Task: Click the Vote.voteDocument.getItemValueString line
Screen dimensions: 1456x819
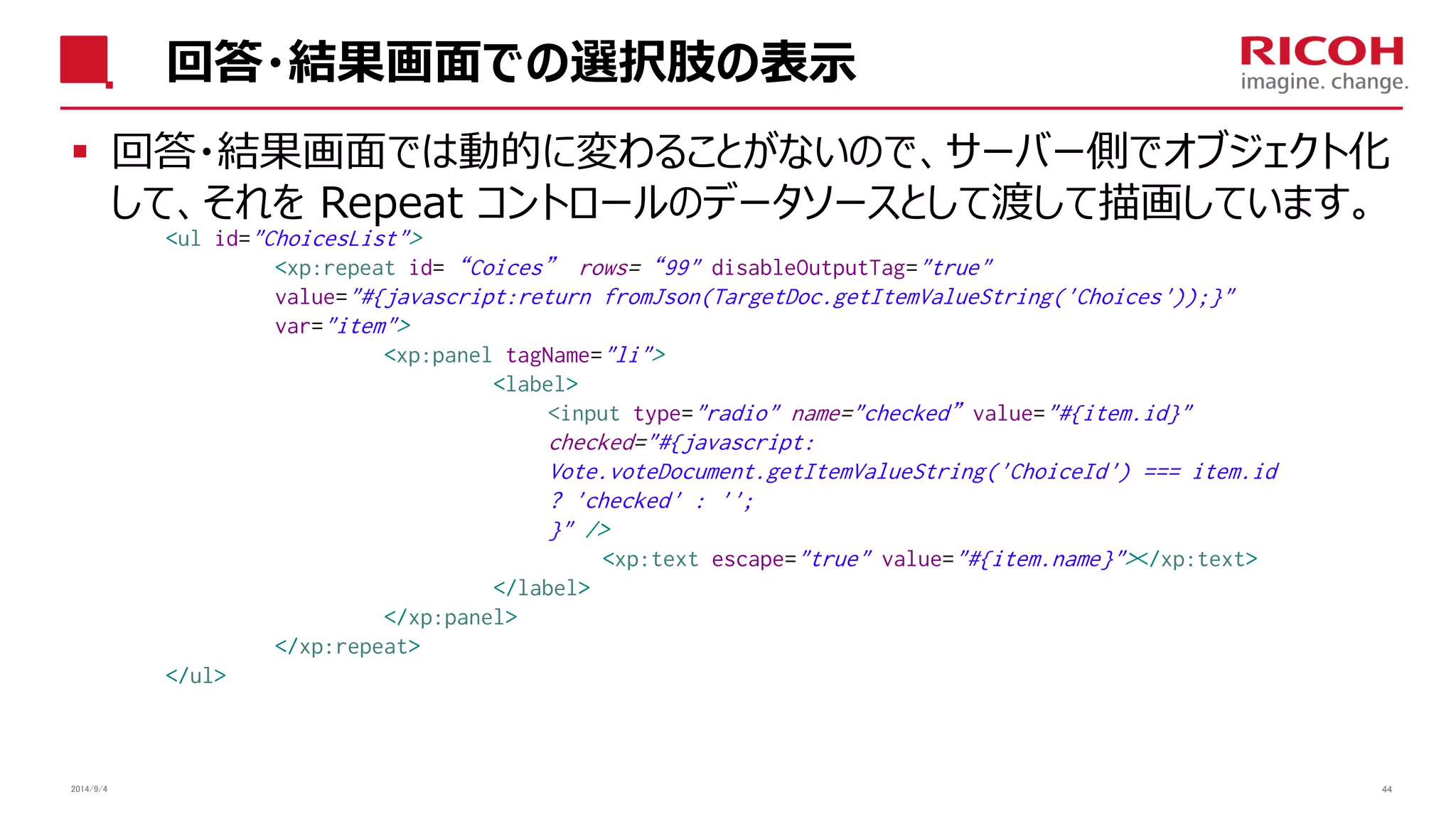Action: click(x=914, y=471)
